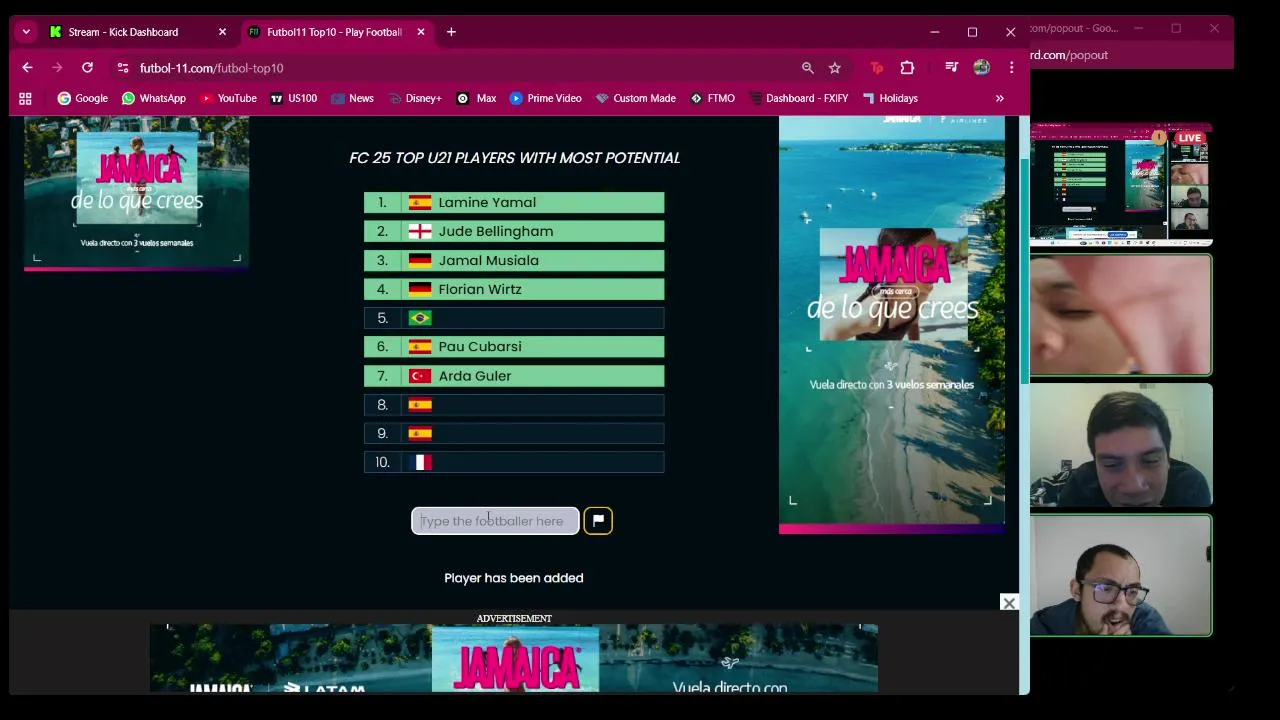This screenshot has height=720, width=1280.
Task: Open the media control icon in toolbar
Action: (951, 68)
